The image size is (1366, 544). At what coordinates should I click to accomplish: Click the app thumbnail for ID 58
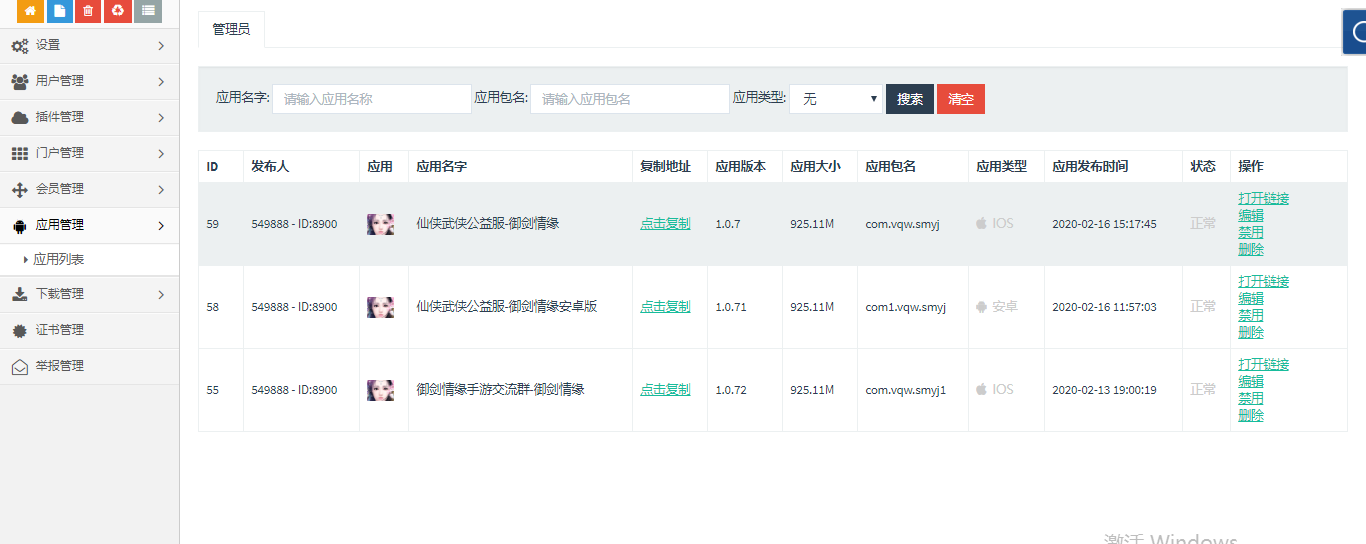coord(380,307)
